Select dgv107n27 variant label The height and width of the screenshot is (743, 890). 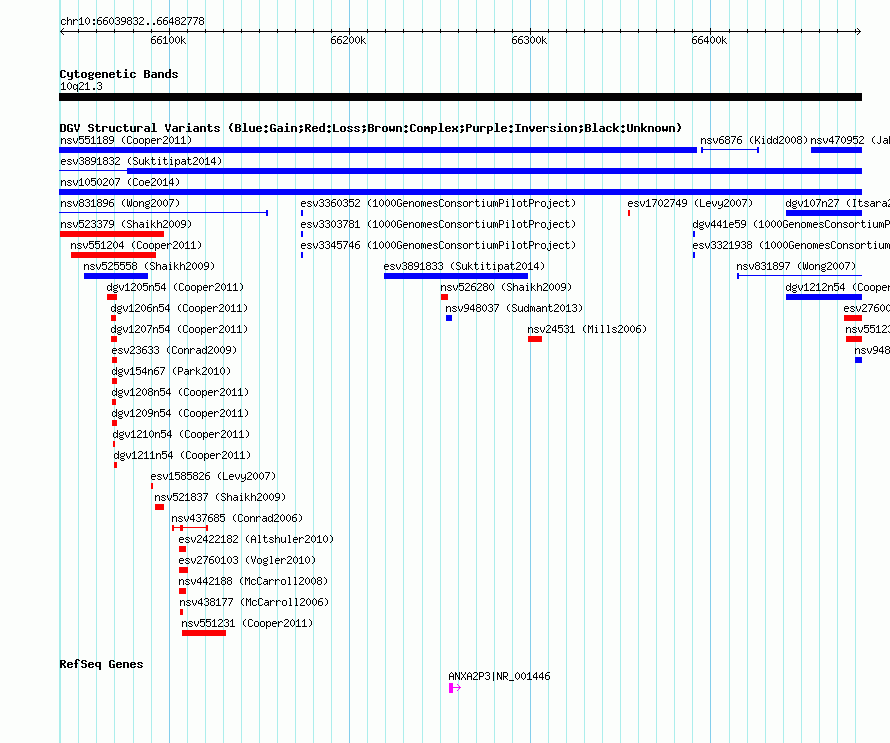tap(837, 203)
